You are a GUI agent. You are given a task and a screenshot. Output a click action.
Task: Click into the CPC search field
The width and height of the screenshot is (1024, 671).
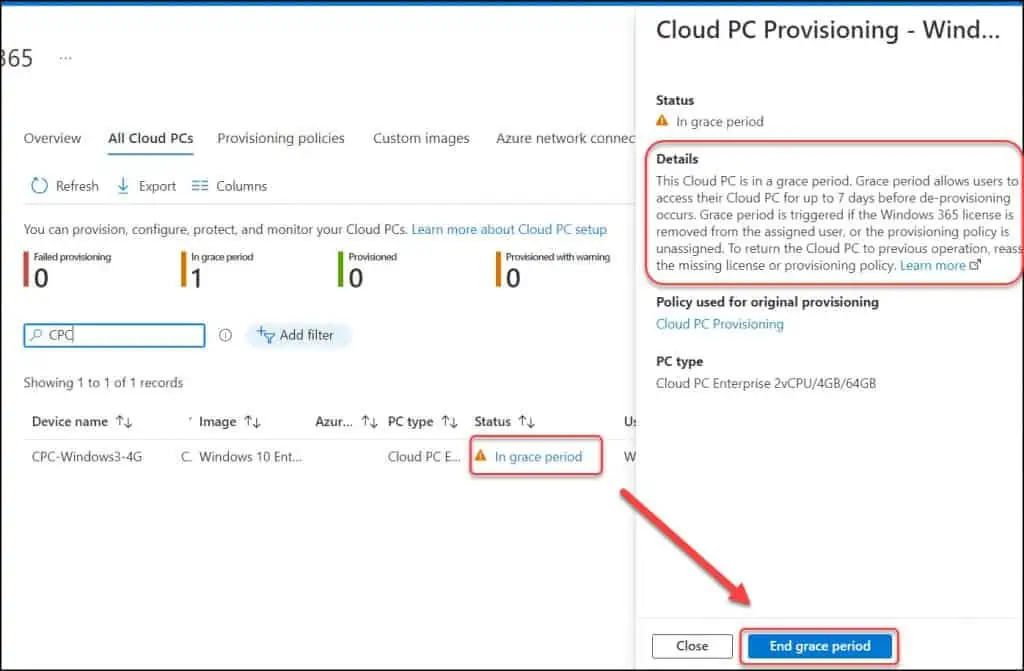tap(114, 335)
